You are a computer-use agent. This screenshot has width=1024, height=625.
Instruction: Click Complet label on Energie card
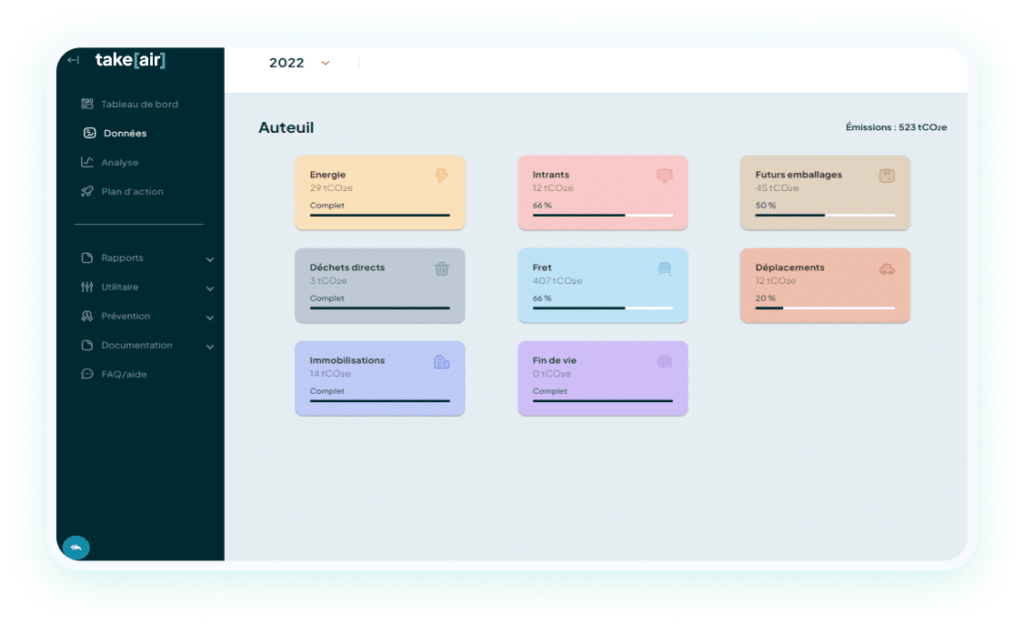327,205
